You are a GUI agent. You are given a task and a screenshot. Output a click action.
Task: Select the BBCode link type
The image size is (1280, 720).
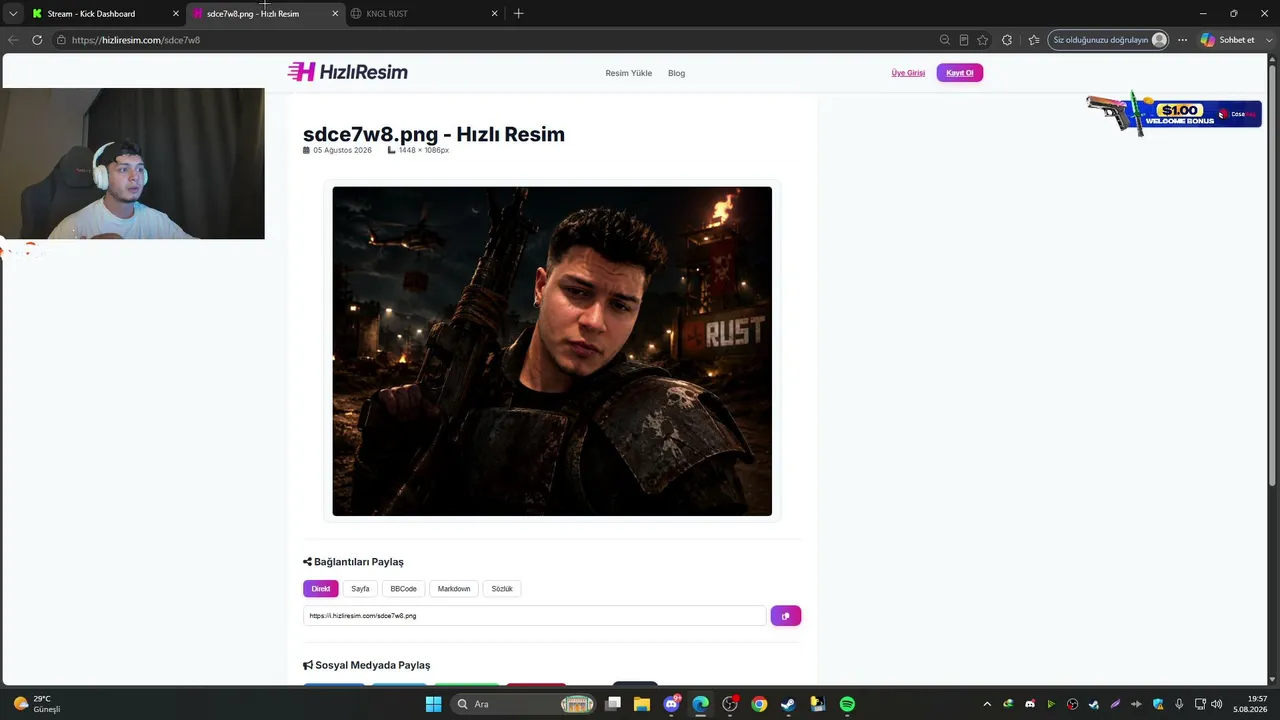pyautogui.click(x=404, y=589)
